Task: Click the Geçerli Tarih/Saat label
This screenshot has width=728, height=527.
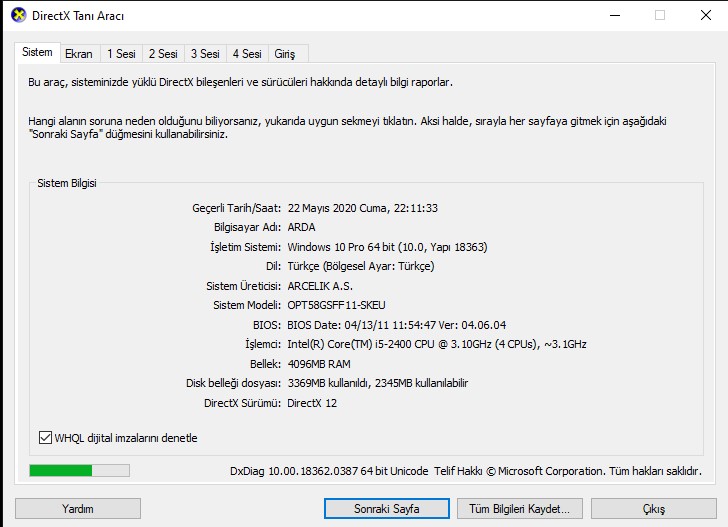Action: pyautogui.click(x=236, y=208)
